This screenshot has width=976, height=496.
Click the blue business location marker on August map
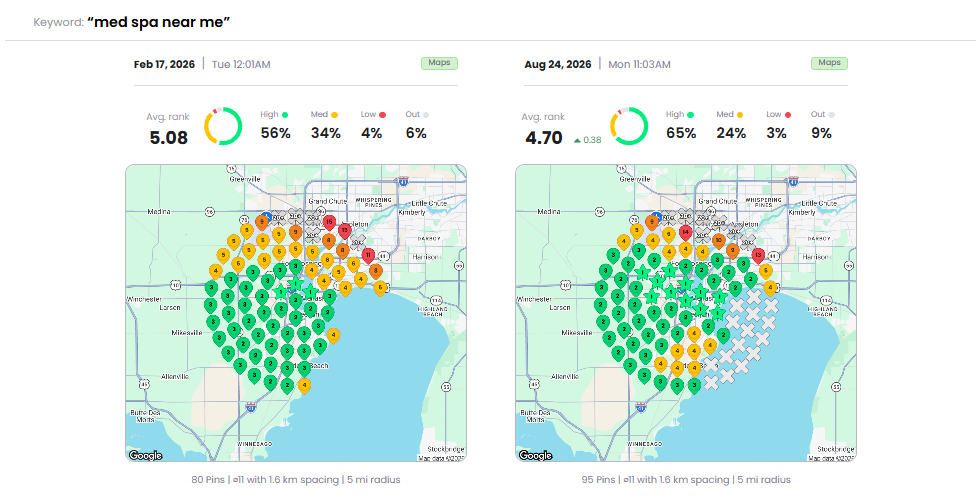[655, 215]
